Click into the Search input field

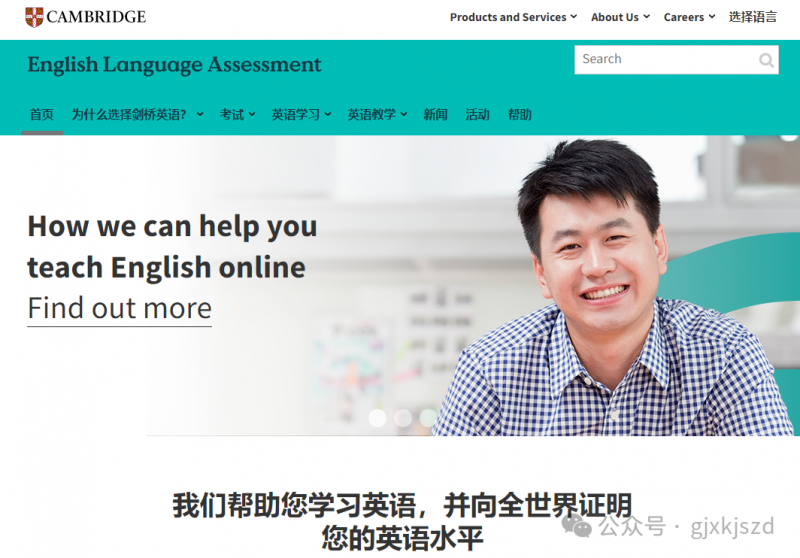666,60
